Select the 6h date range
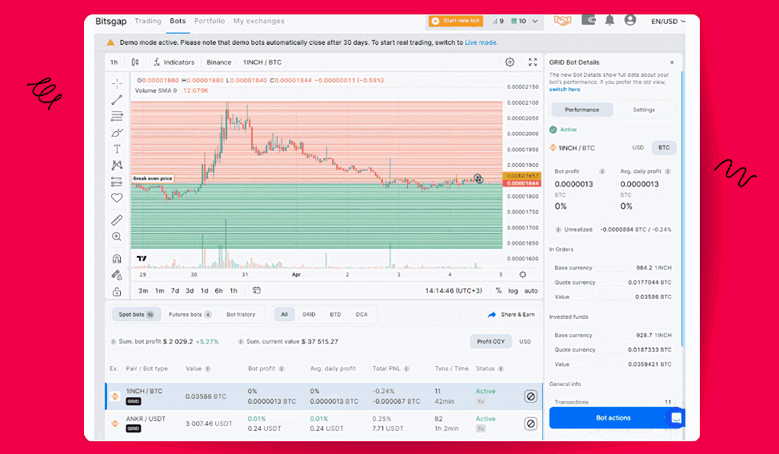Screen dimensions: 779x454 [219, 291]
